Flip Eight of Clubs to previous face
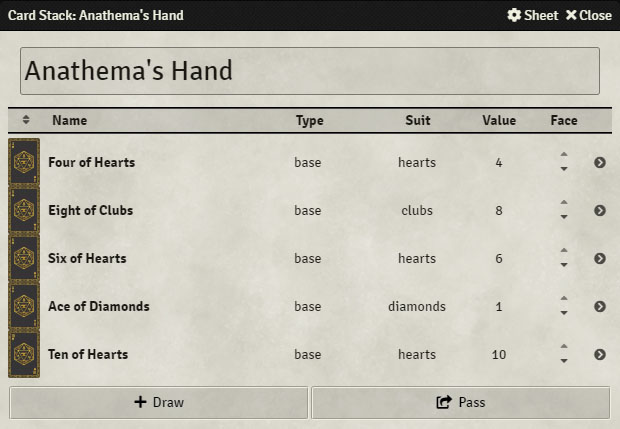The image size is (620, 429). point(564,217)
